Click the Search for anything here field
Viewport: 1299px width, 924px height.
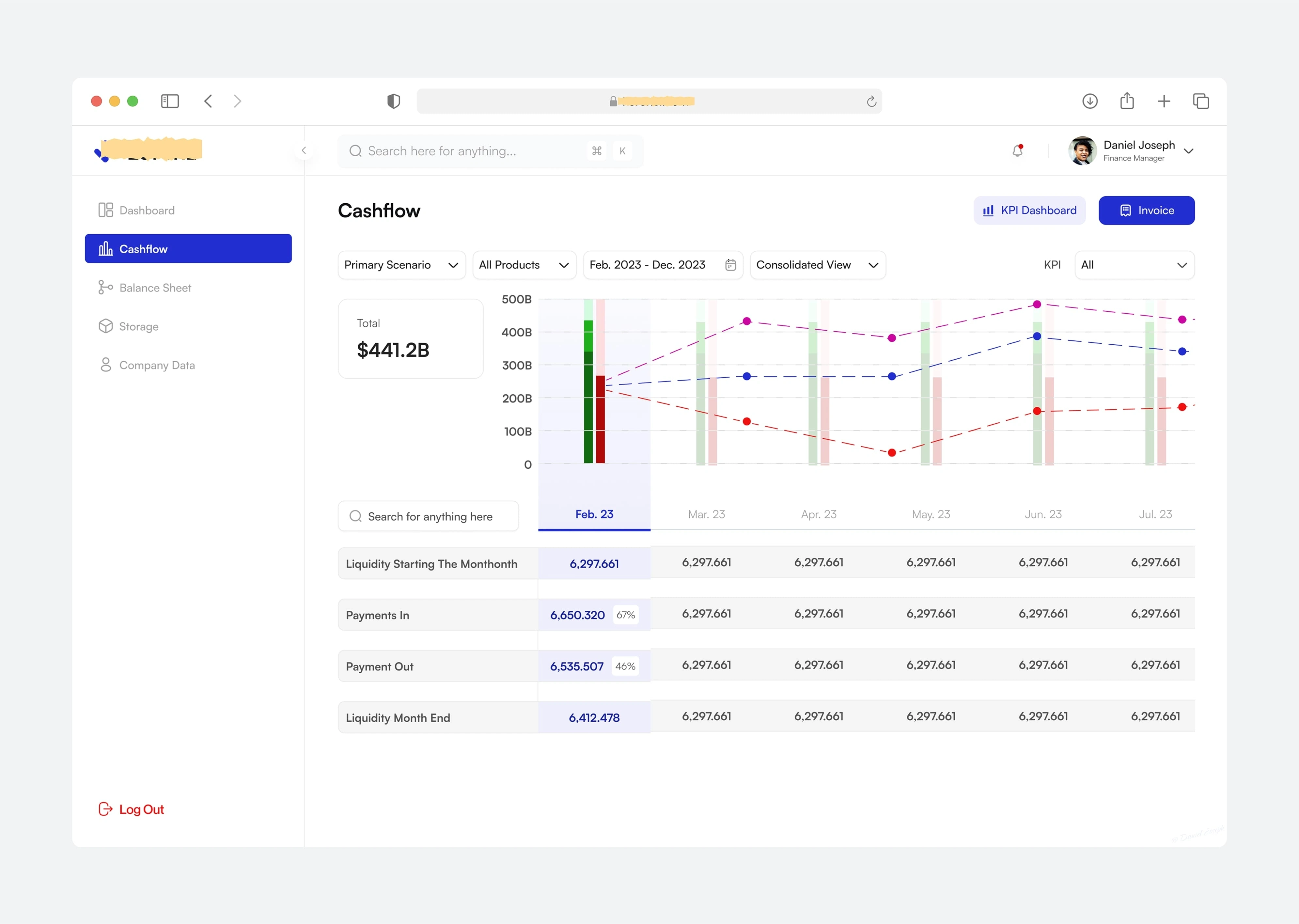(429, 517)
